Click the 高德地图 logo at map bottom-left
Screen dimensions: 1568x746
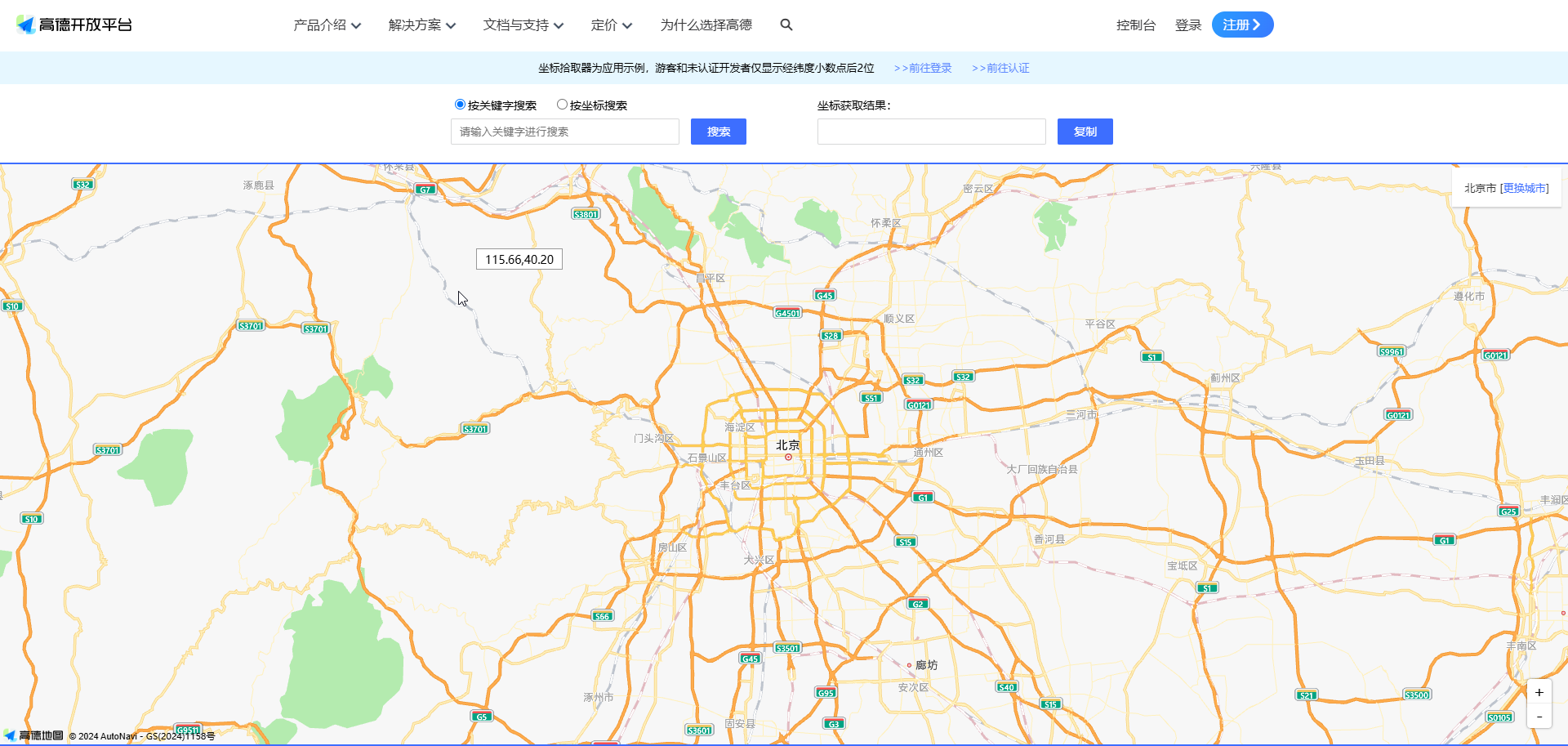point(34,735)
